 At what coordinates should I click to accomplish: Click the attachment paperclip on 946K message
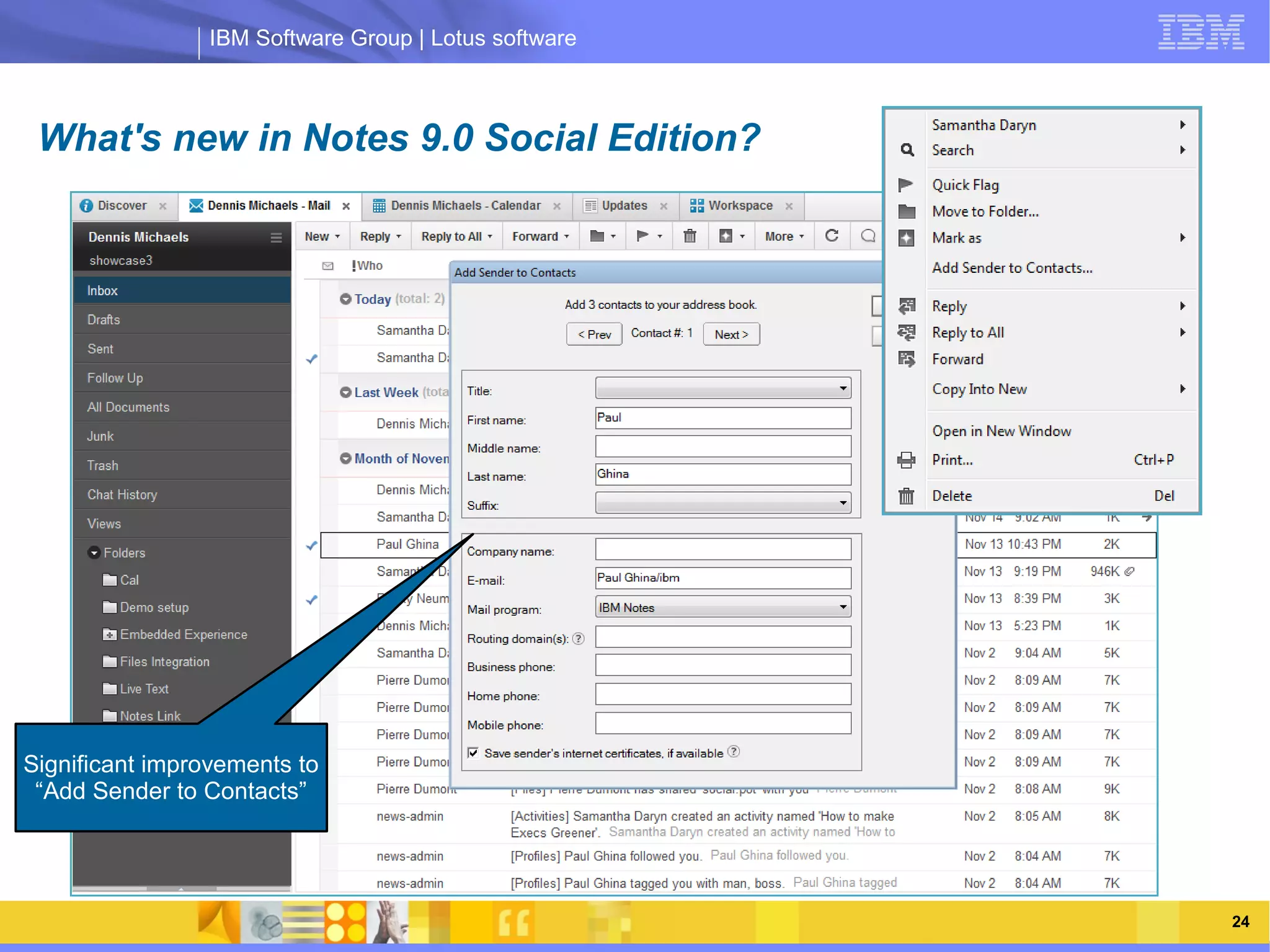pos(1129,572)
